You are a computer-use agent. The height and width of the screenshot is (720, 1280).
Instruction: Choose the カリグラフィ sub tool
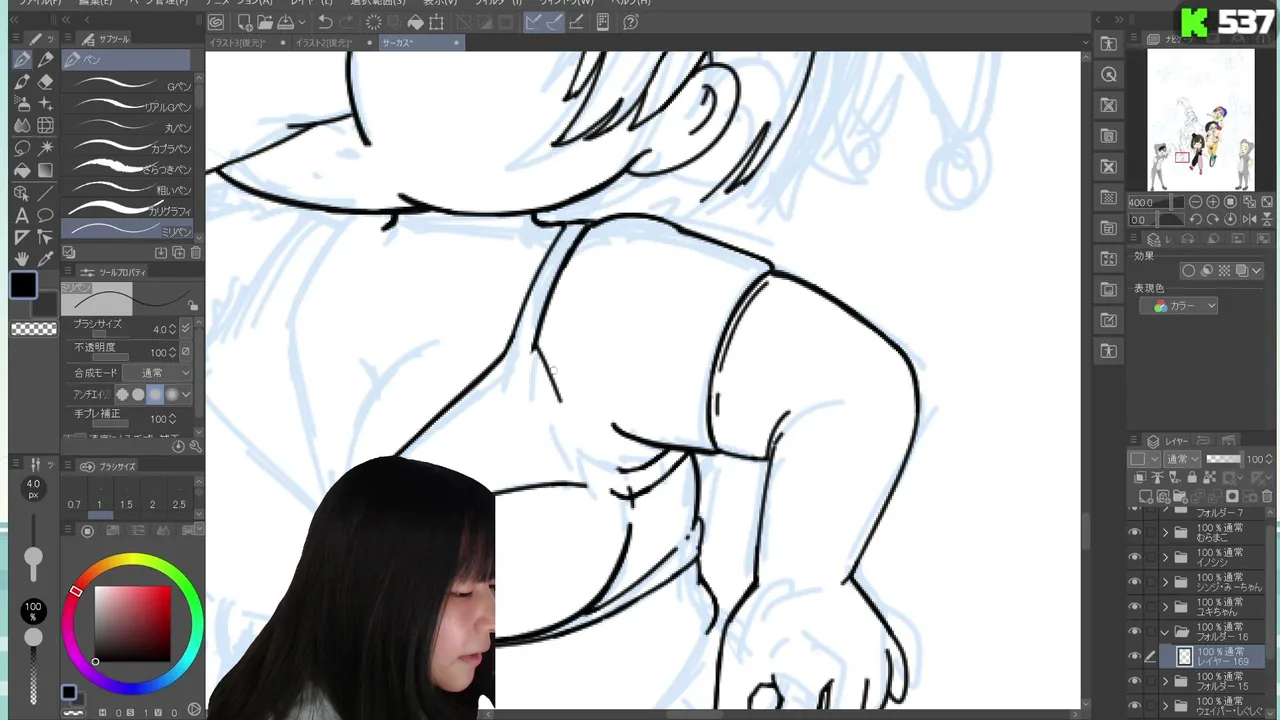[127, 211]
